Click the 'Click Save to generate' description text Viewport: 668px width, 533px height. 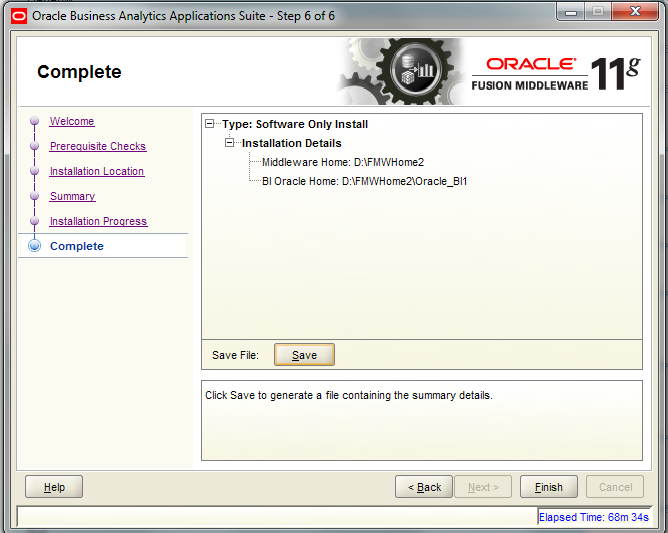[349, 395]
